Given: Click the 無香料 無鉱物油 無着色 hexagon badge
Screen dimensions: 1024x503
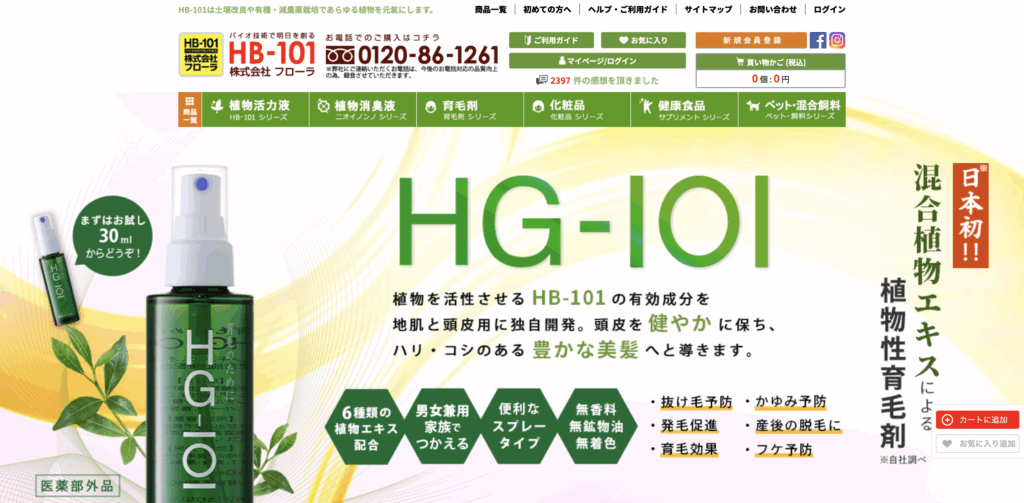Looking at the screenshot, I should [x=595, y=428].
